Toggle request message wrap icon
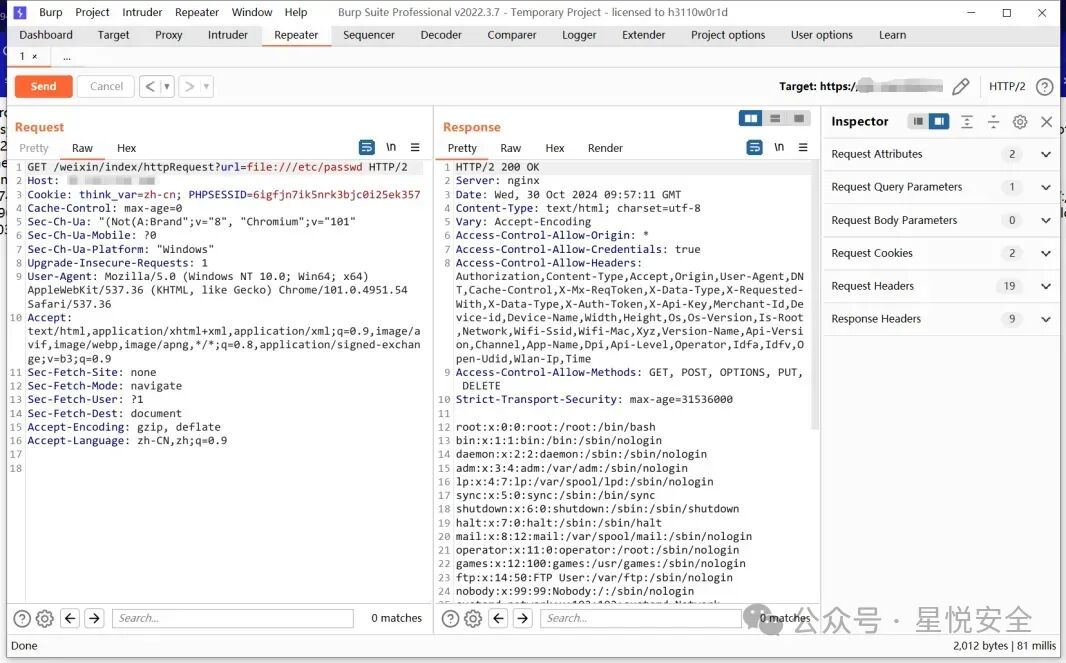Image resolution: width=1066 pixels, height=663 pixels. [x=366, y=147]
